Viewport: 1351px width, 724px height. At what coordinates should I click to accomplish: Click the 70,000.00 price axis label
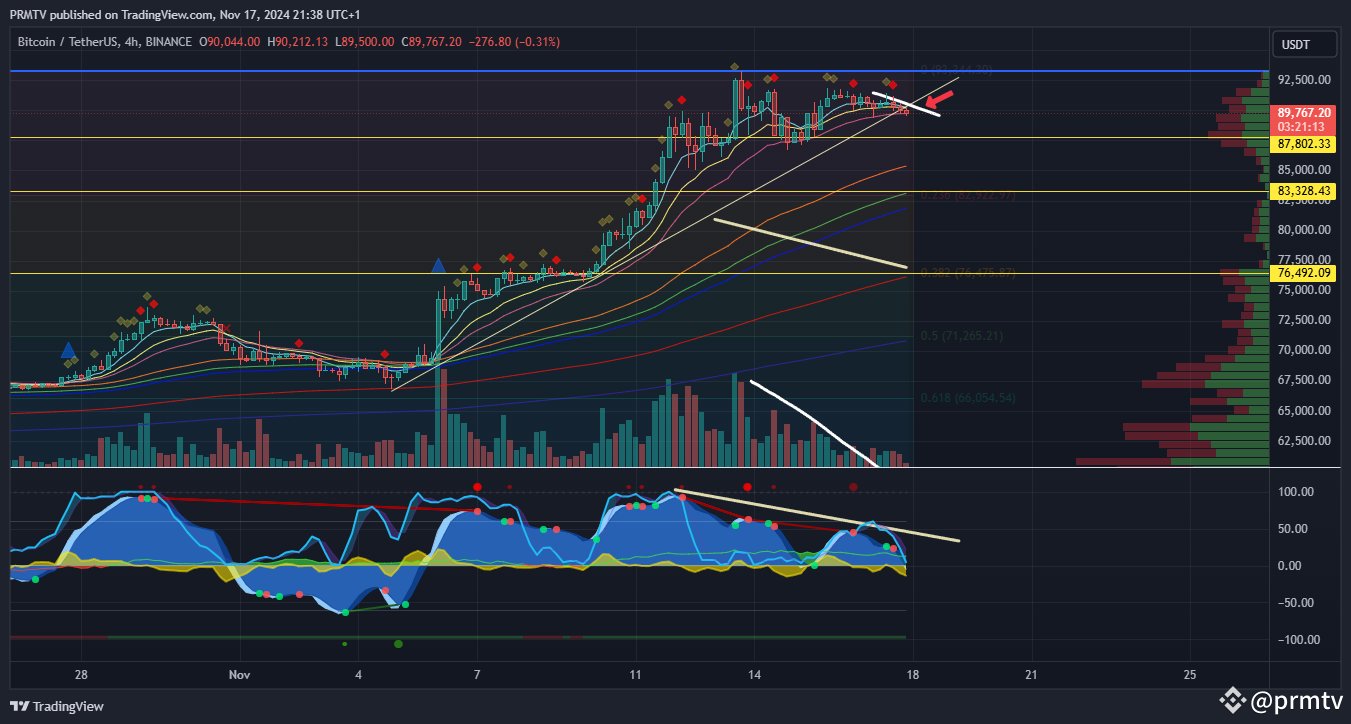1303,350
